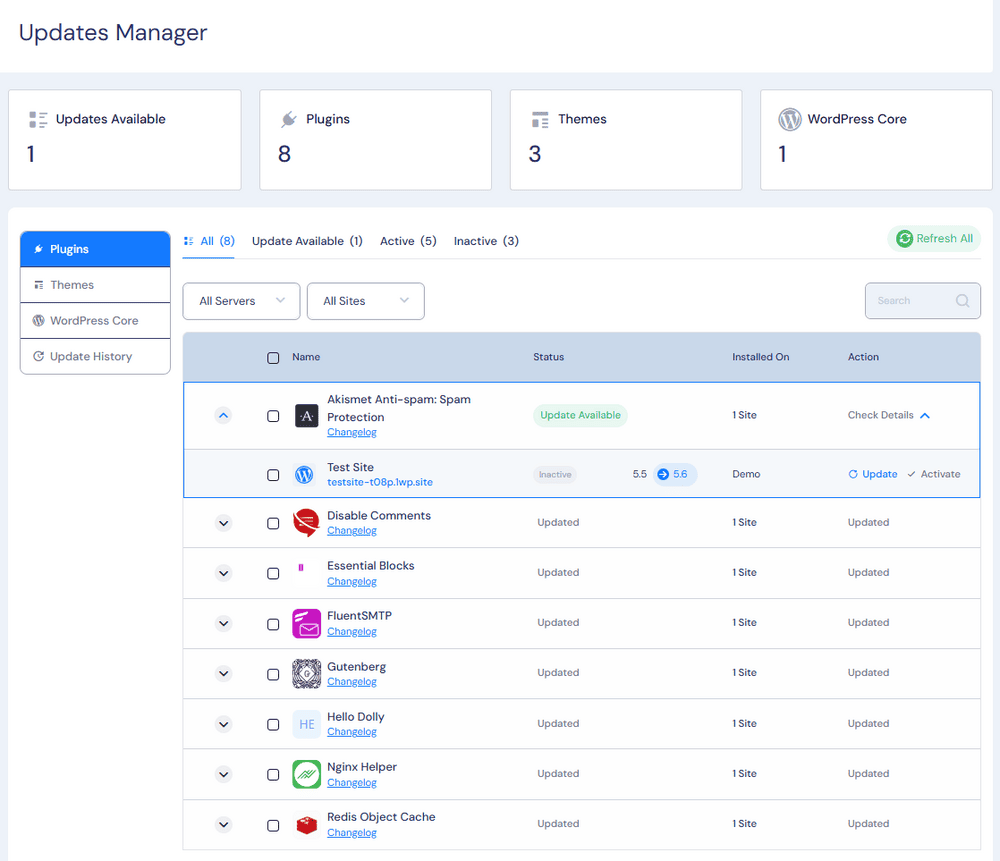Collapse the Akismet row chevron
The height and width of the screenshot is (861, 1000).
[223, 416]
